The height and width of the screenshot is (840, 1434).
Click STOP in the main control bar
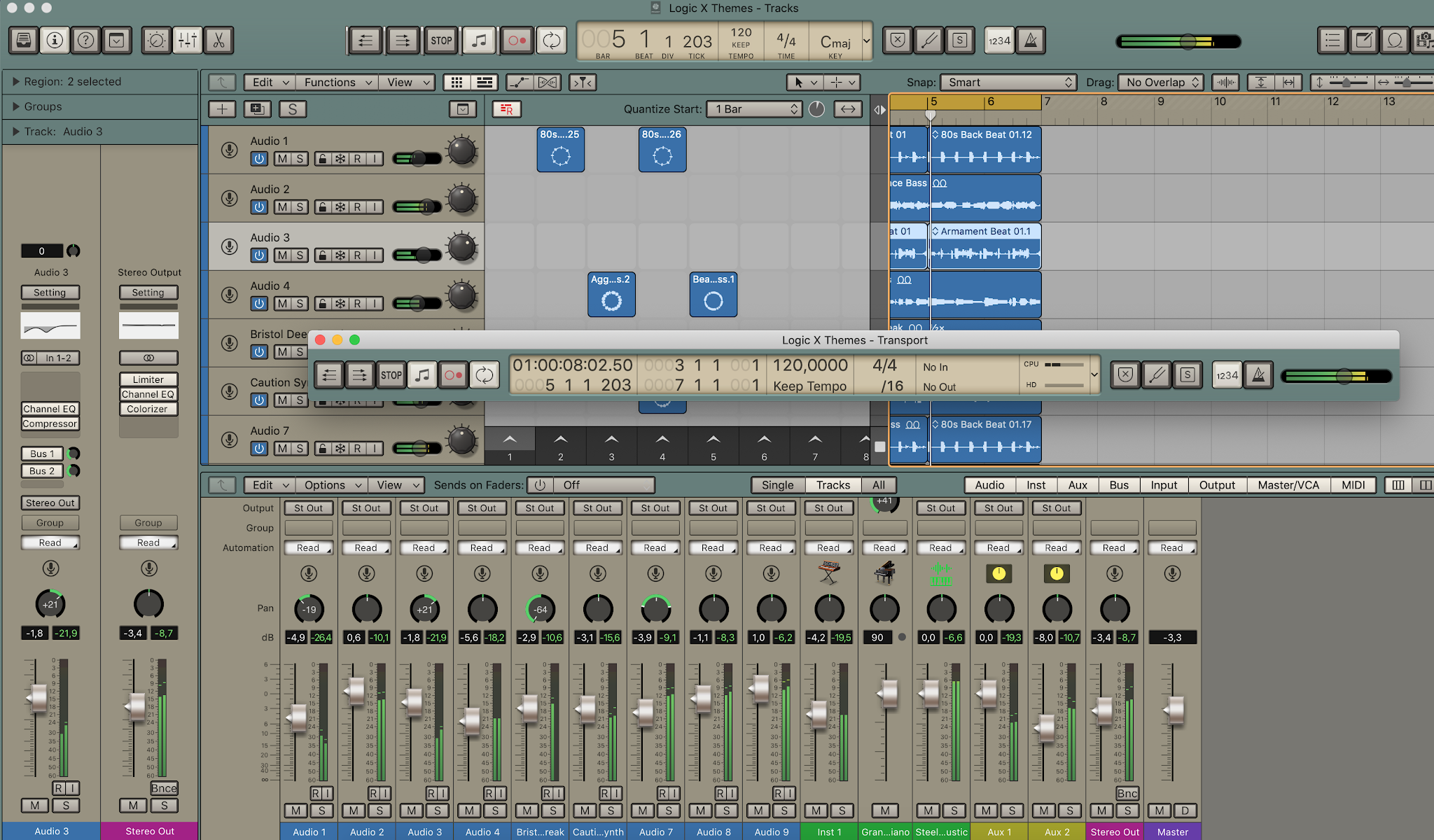tap(441, 41)
